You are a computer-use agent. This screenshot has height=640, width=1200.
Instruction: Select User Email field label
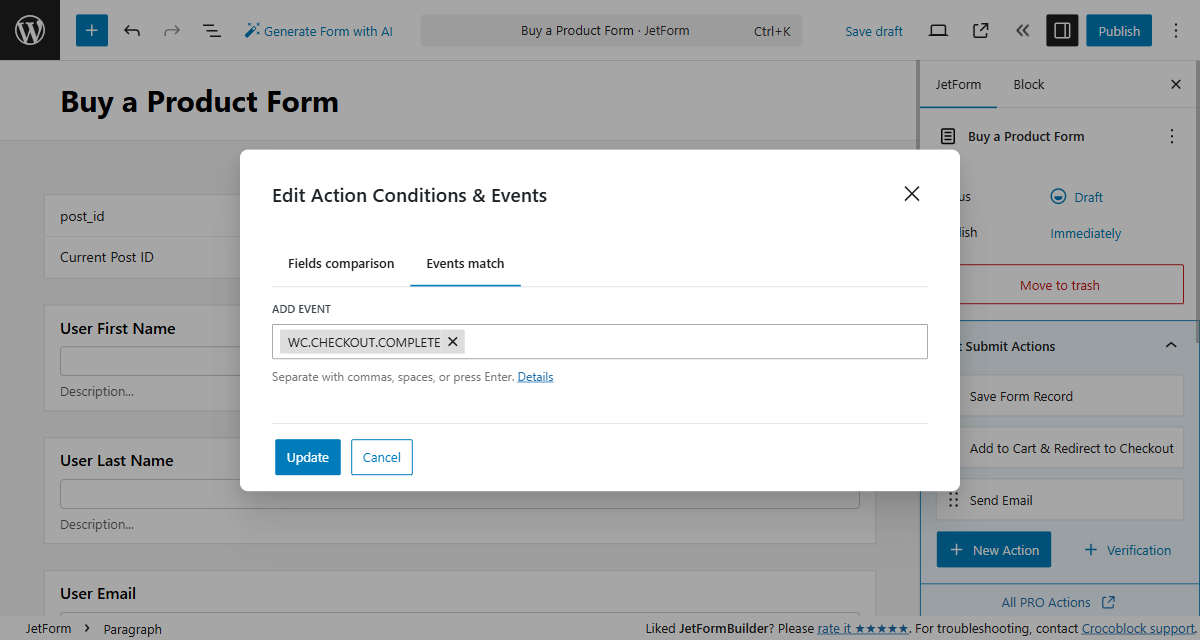98,593
